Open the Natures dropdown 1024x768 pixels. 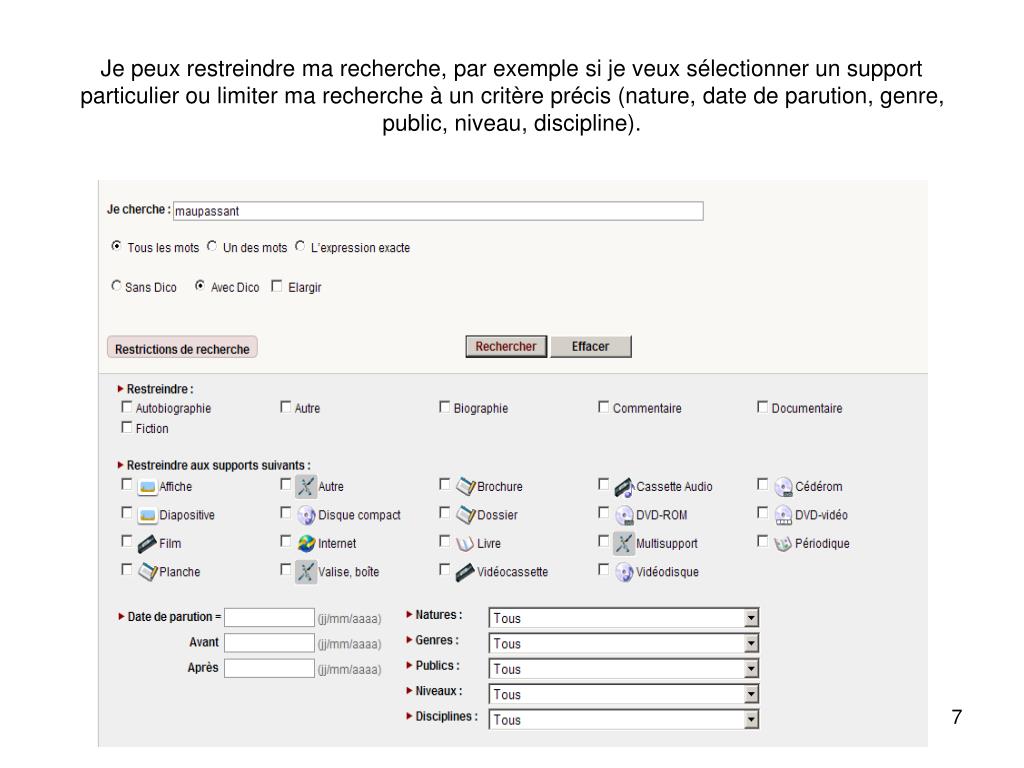coord(624,618)
